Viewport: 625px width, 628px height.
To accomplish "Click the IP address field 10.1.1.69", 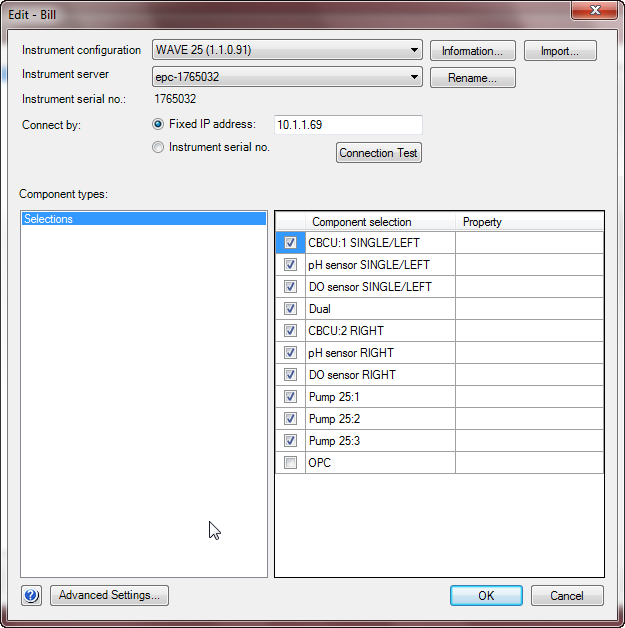I will 348,125.
